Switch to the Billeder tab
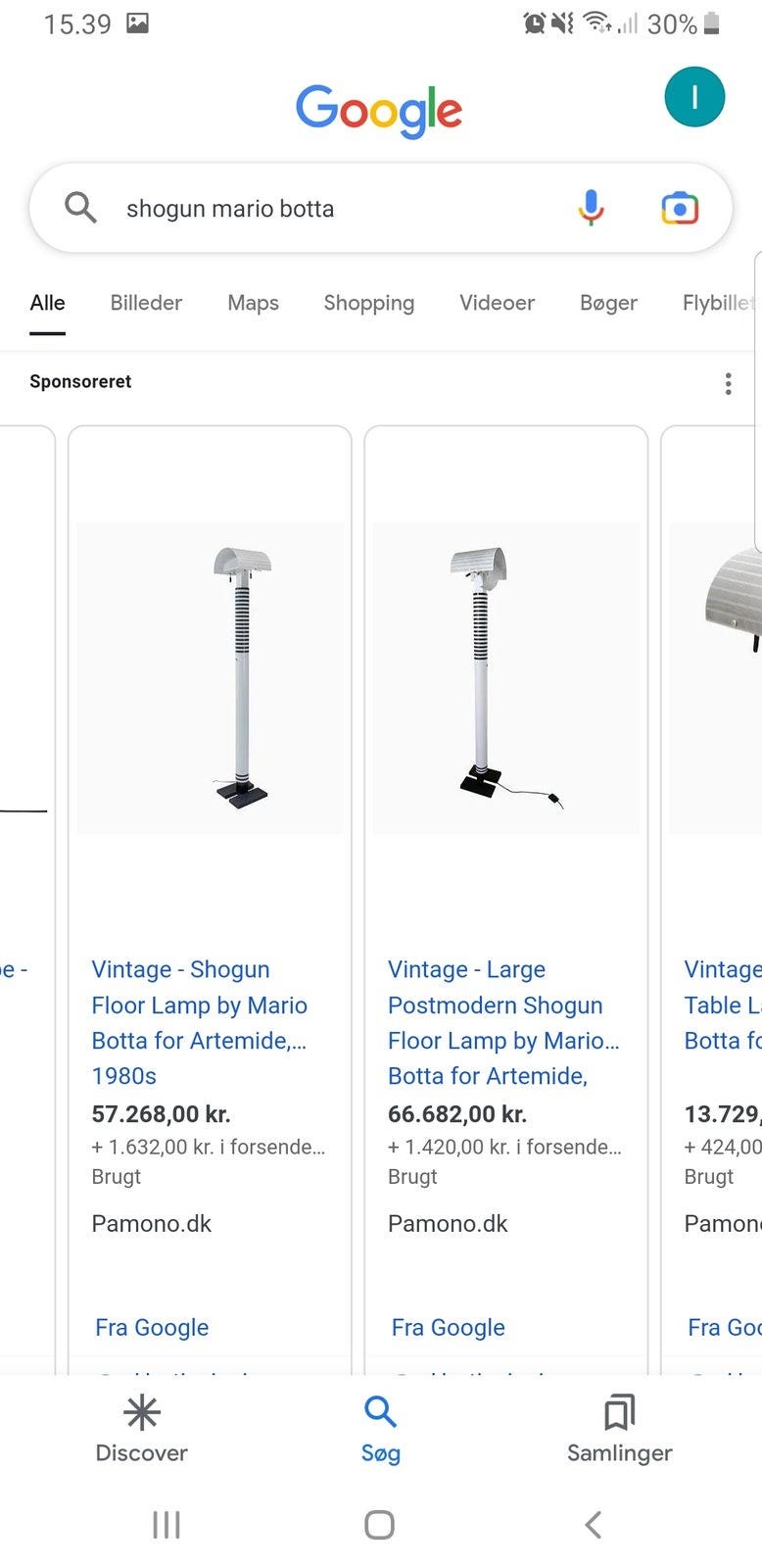The image size is (762, 1568). click(146, 303)
